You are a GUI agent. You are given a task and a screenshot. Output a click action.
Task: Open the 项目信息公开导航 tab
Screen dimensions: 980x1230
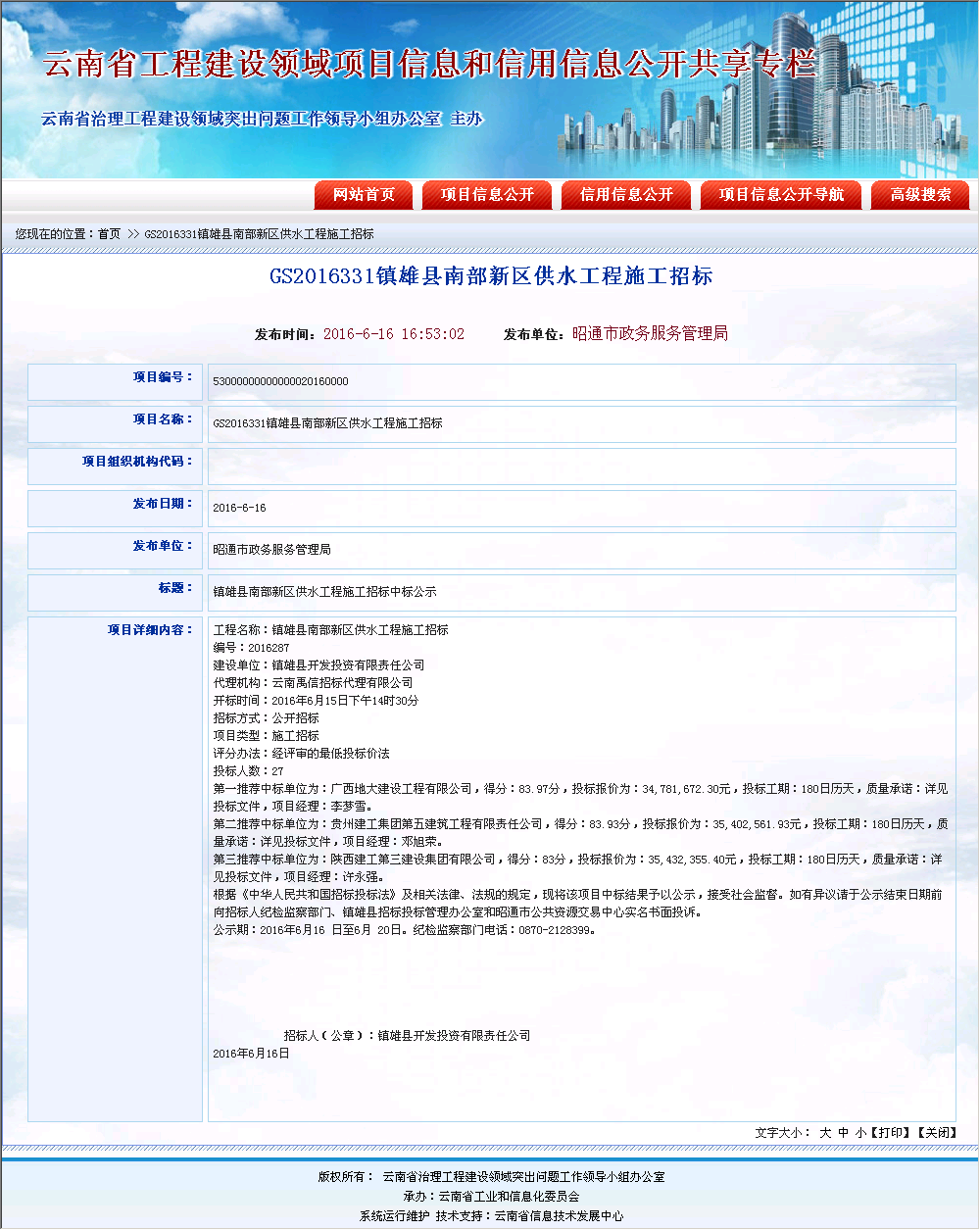(781, 195)
